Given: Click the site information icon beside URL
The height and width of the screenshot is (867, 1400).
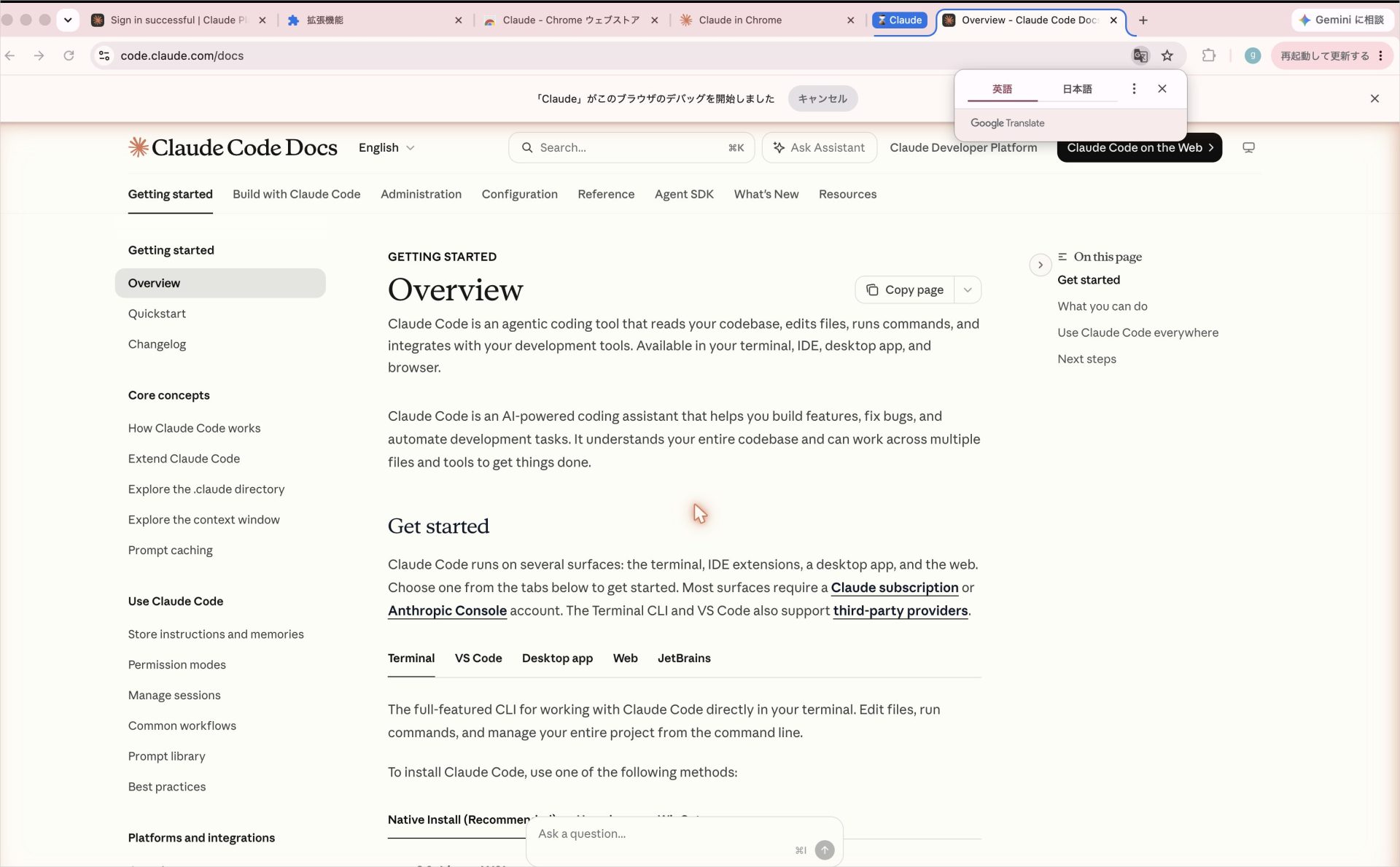Looking at the screenshot, I should [104, 55].
